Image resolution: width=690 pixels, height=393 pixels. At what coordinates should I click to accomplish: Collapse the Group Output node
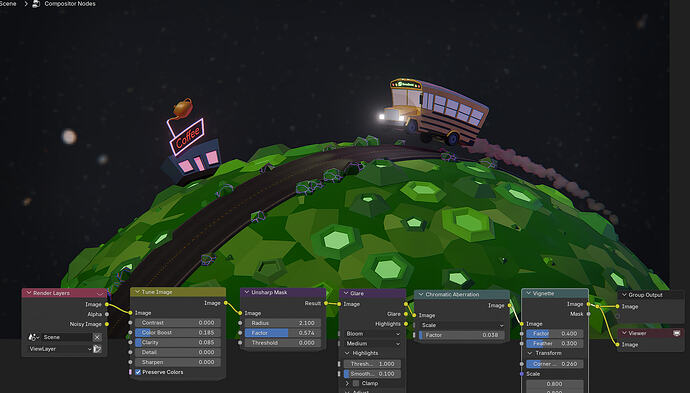624,295
